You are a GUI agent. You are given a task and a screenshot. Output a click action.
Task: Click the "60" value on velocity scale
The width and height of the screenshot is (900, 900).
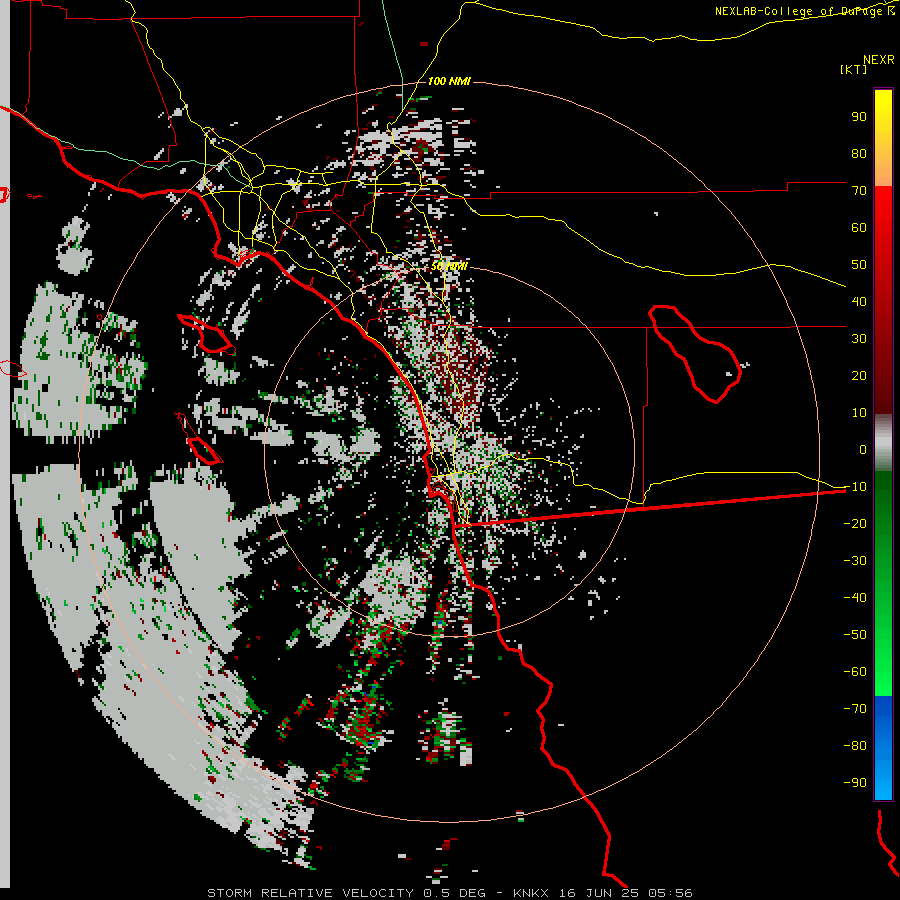[859, 227]
